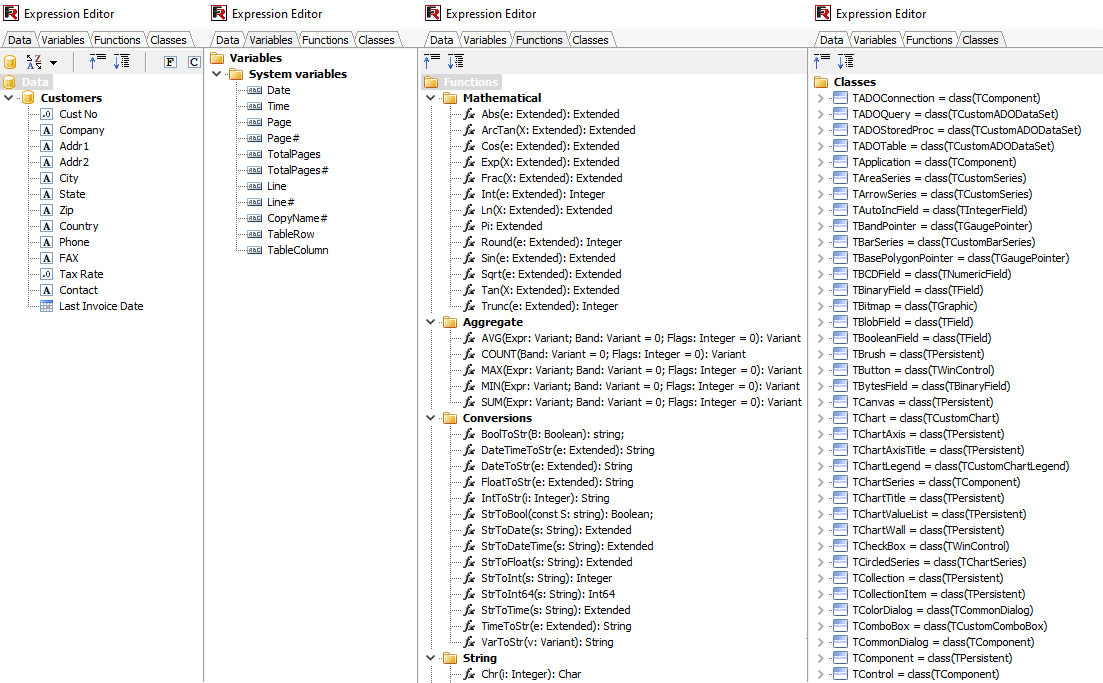
Task: Select the CopyName# system variable
Action: [x=298, y=218]
